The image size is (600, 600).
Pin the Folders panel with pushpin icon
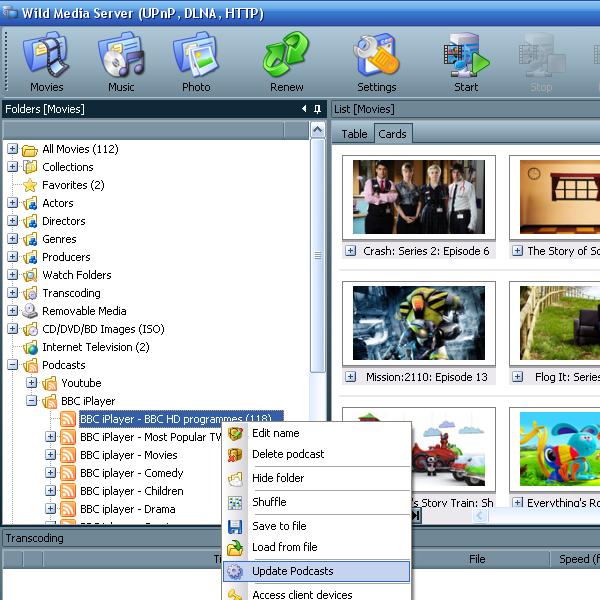(x=317, y=109)
